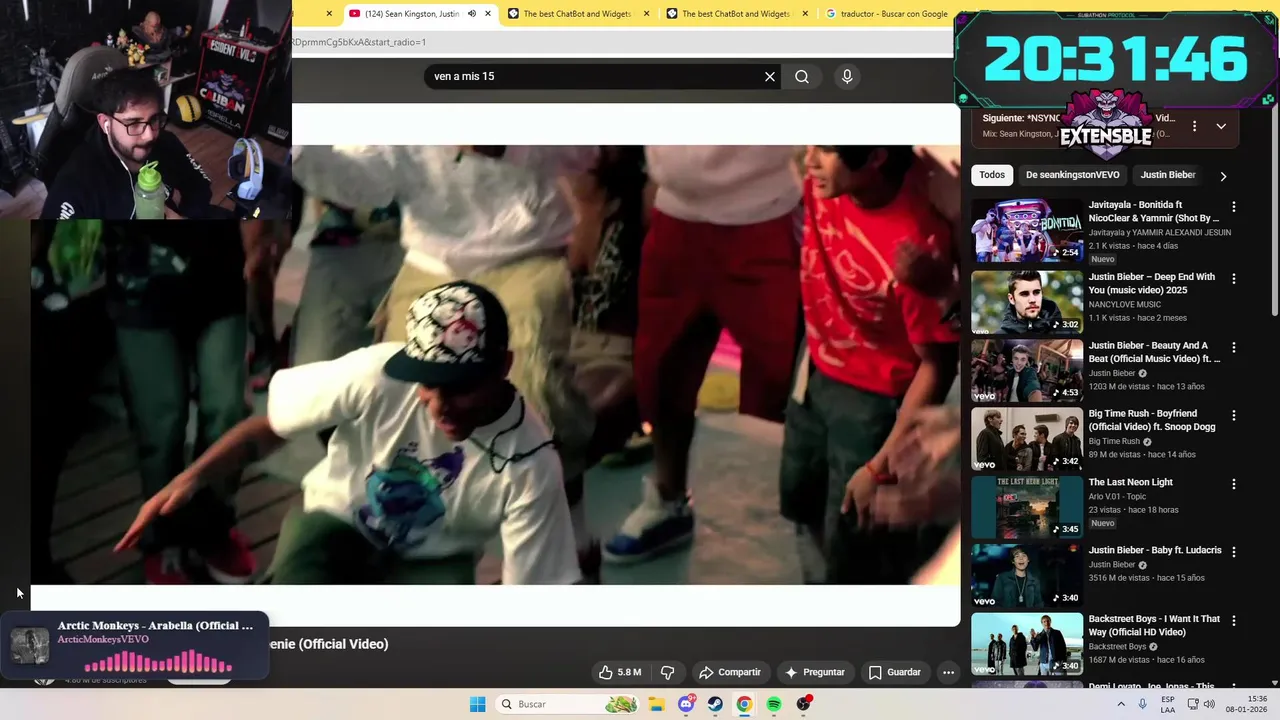The height and width of the screenshot is (720, 1280).
Task: Open options for Javitayala Bonitida video
Action: (x=1233, y=207)
